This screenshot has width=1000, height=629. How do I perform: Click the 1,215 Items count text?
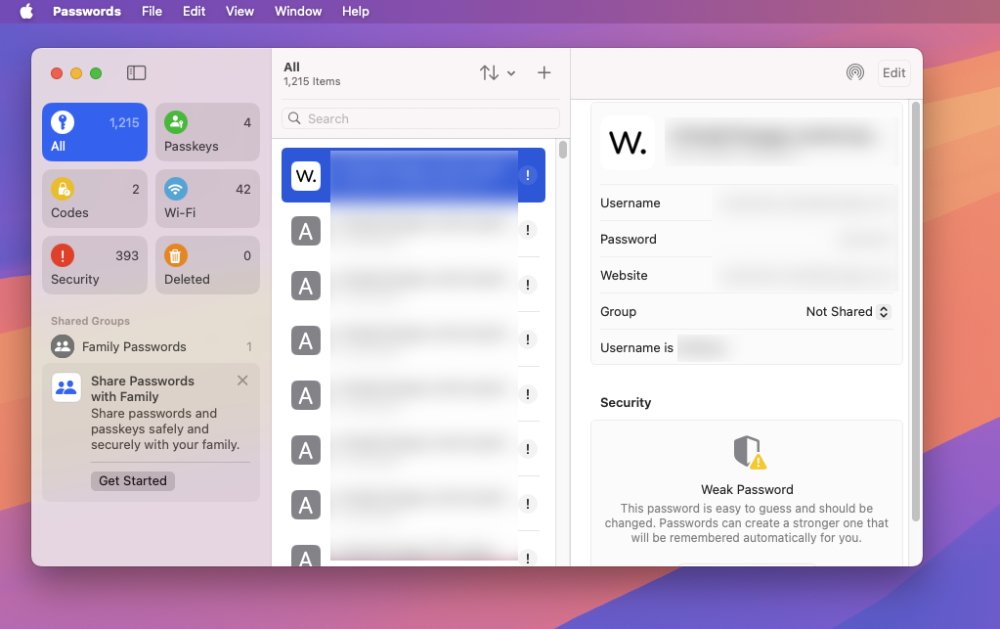coord(312,82)
